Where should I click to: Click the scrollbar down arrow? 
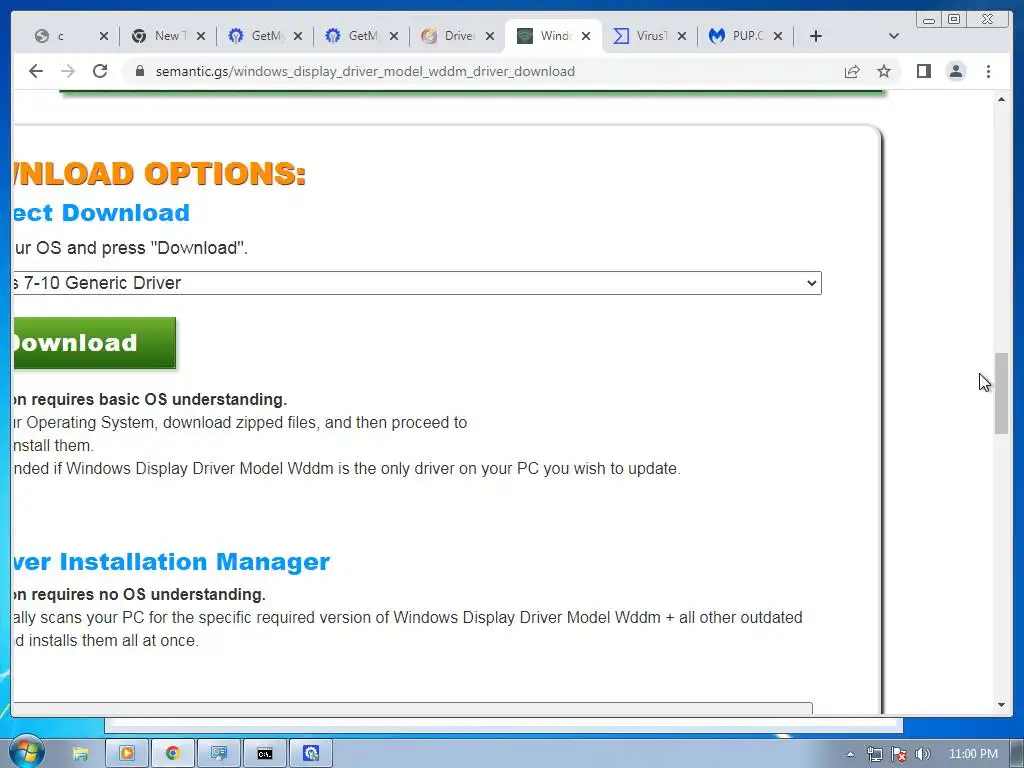click(1001, 705)
